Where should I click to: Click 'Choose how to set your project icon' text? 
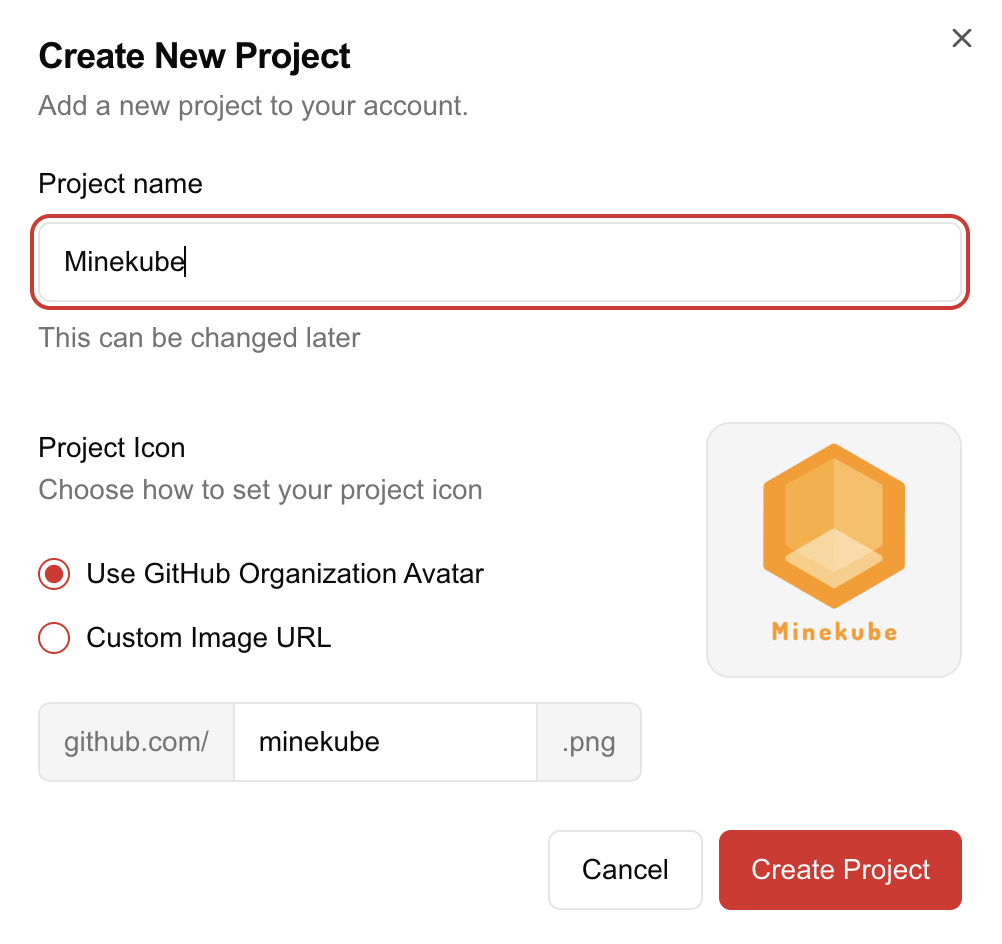[x=260, y=490]
